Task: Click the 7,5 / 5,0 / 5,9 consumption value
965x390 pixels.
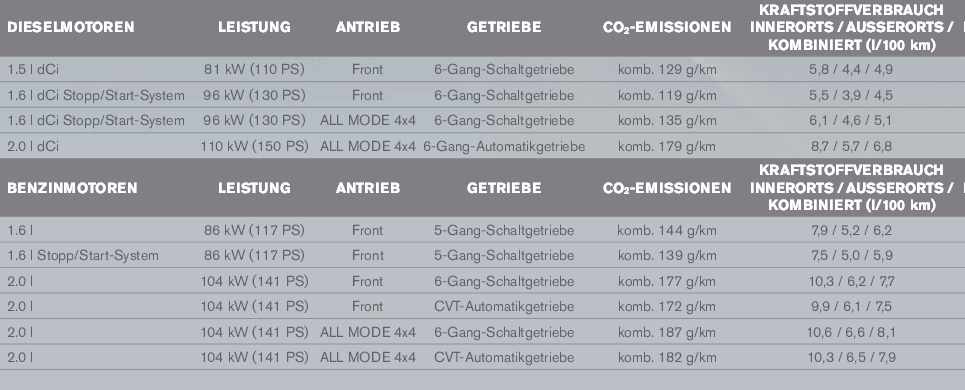Action: (x=851, y=256)
